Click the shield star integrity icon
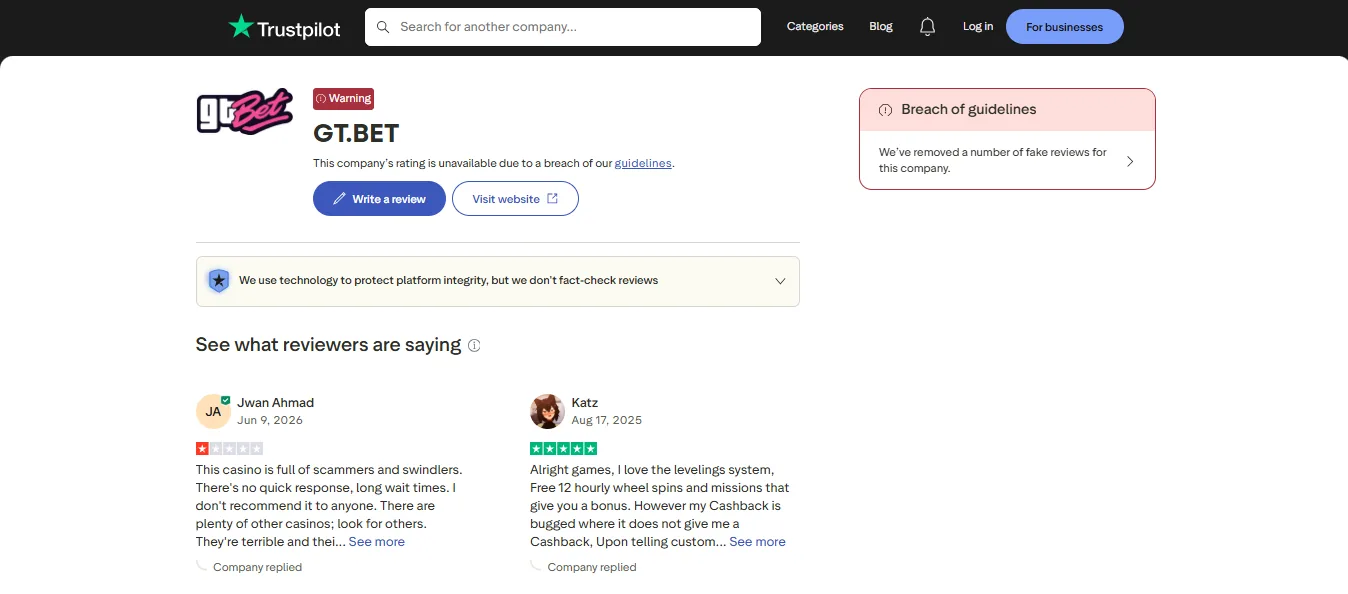Viewport: 1348px width, 594px height. [218, 281]
